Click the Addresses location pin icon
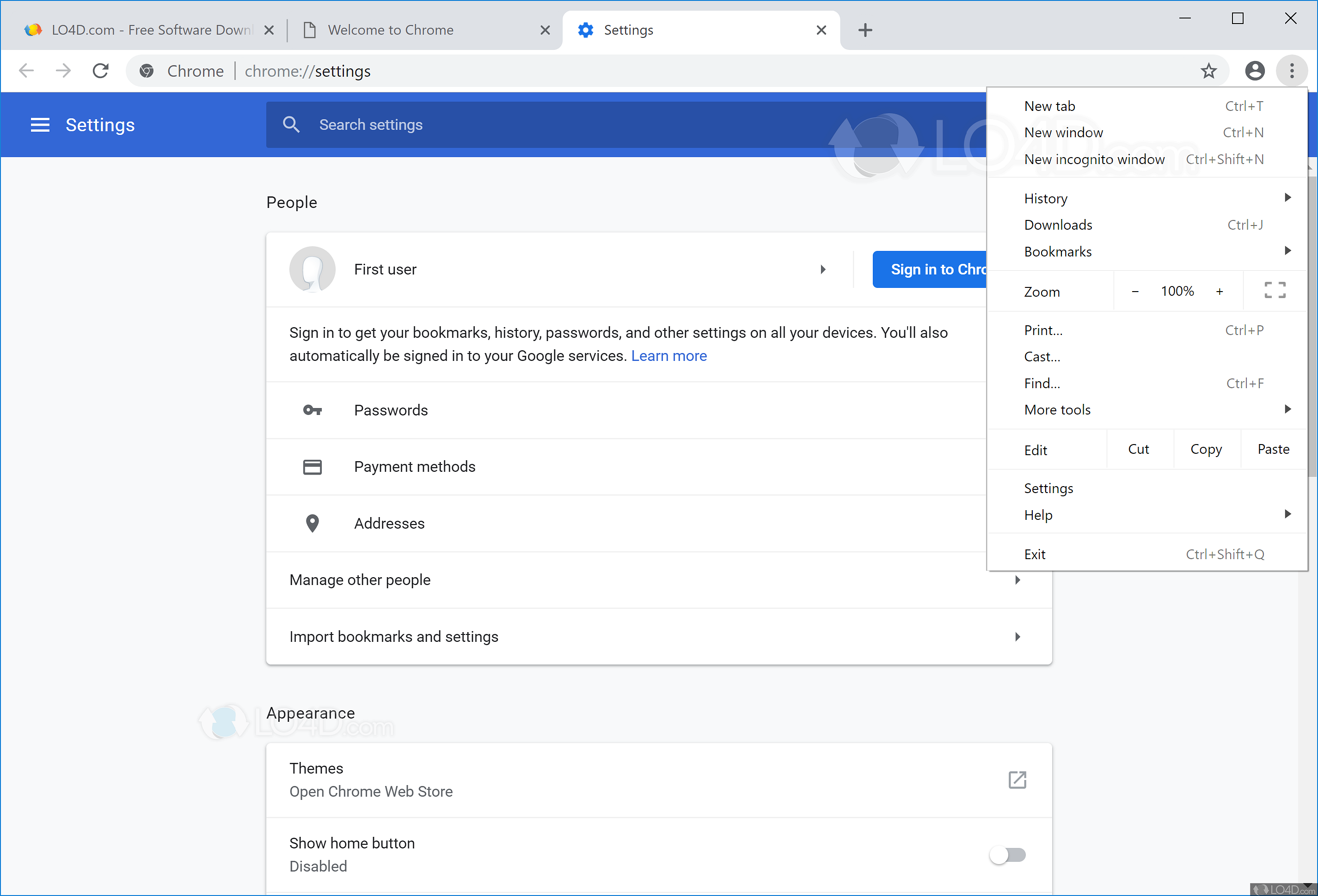 coord(313,523)
